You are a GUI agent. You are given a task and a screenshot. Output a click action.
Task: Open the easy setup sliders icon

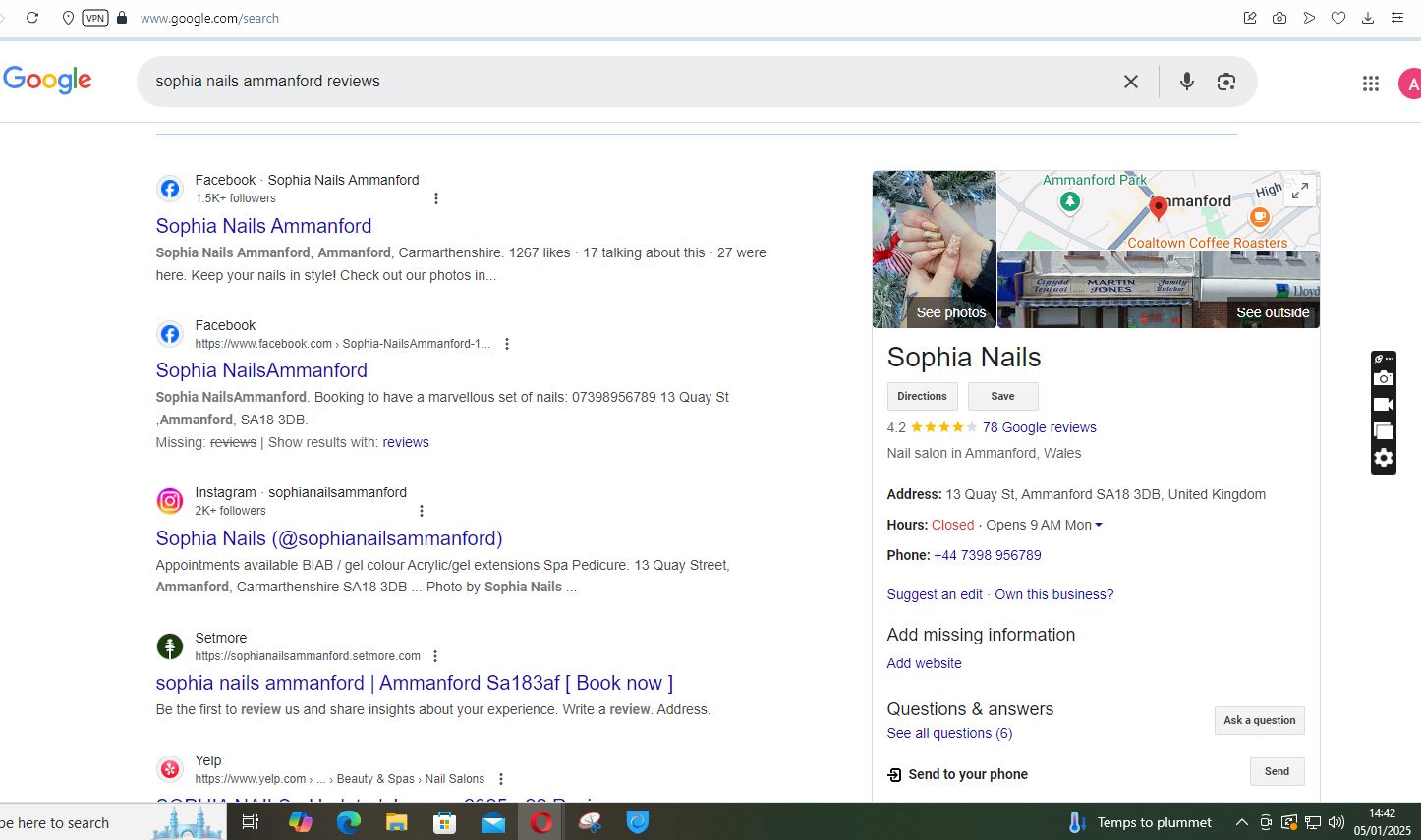(x=1397, y=18)
